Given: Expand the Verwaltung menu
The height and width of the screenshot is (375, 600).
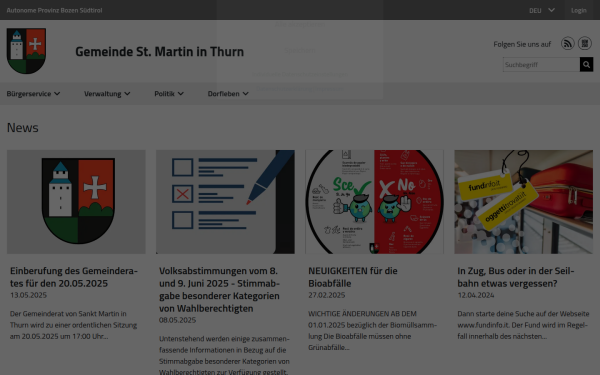Looking at the screenshot, I should (x=107, y=94).
